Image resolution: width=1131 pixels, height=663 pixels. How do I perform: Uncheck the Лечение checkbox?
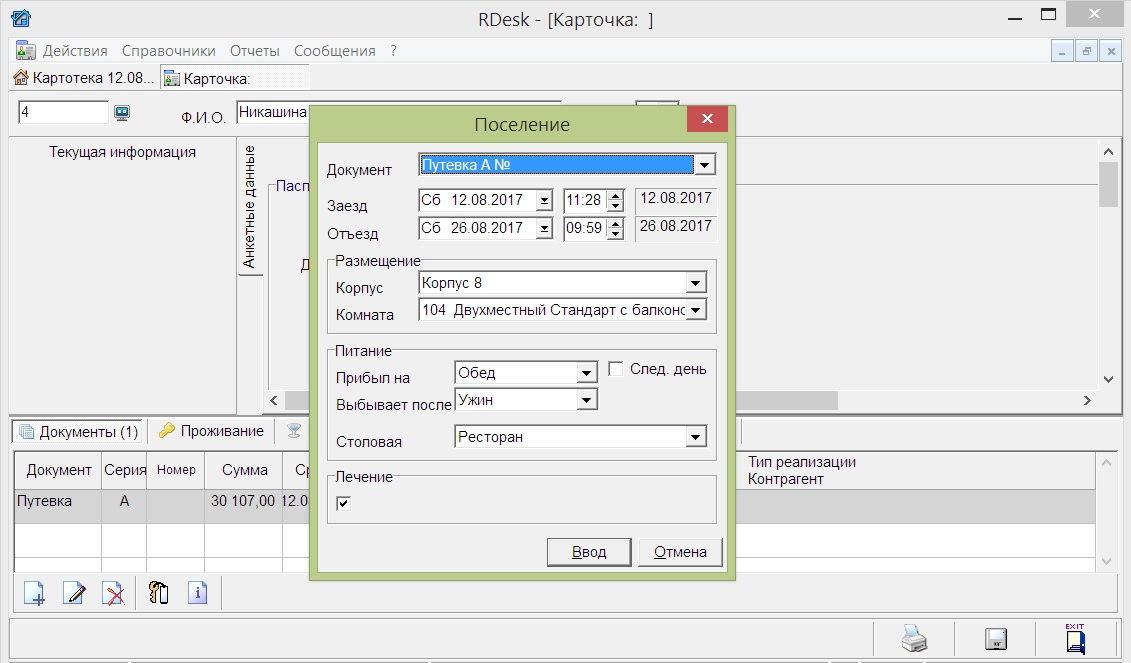(x=343, y=503)
